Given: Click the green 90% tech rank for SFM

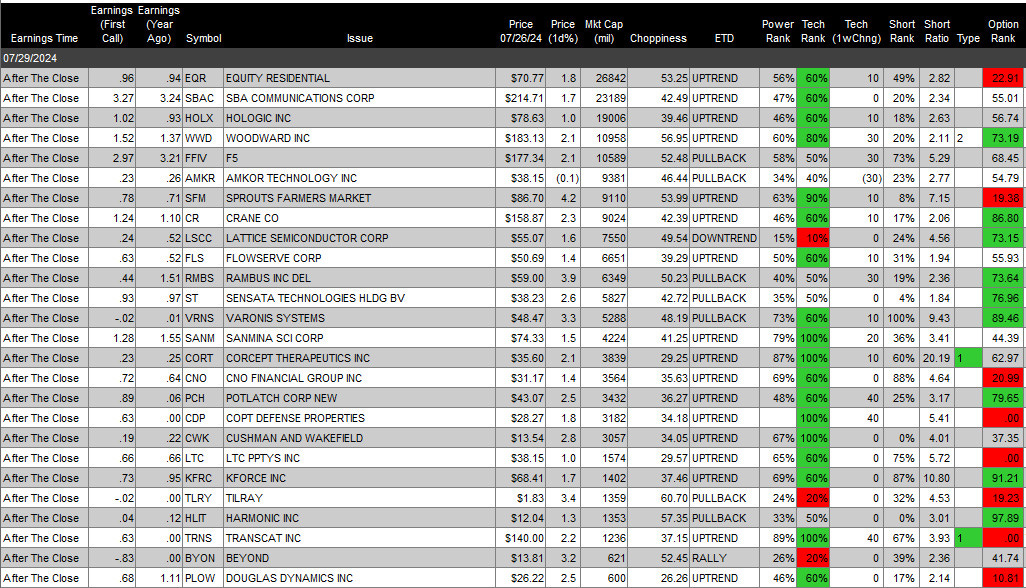Looking at the screenshot, I should click(813, 198).
